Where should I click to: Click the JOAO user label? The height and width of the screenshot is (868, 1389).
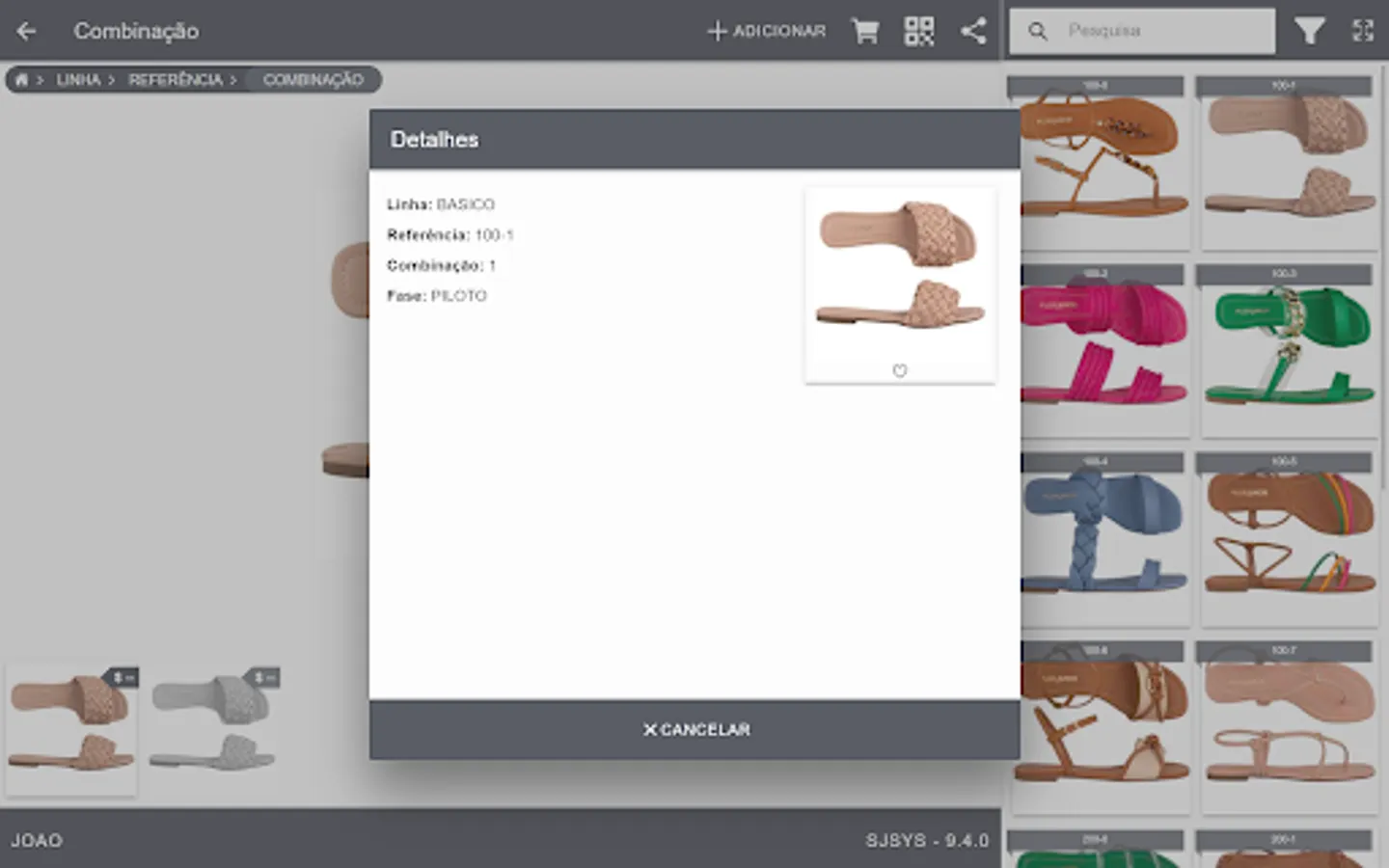point(37,840)
